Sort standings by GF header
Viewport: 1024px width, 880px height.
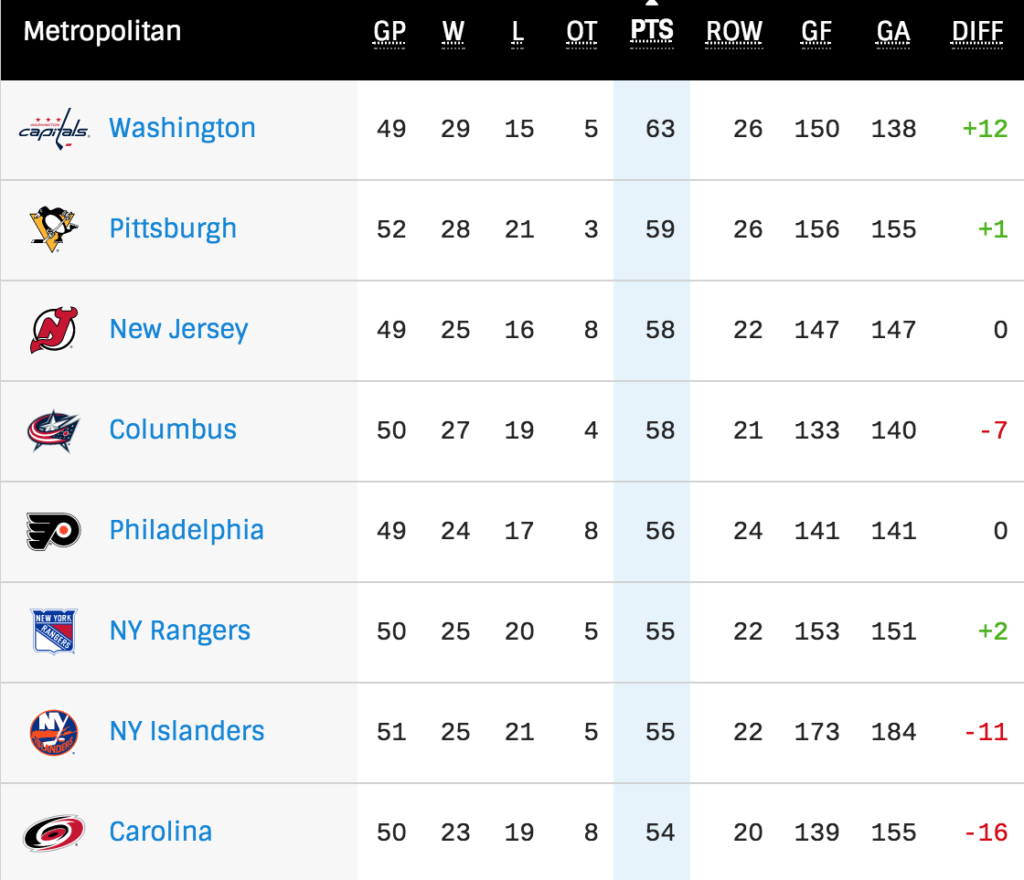817,32
